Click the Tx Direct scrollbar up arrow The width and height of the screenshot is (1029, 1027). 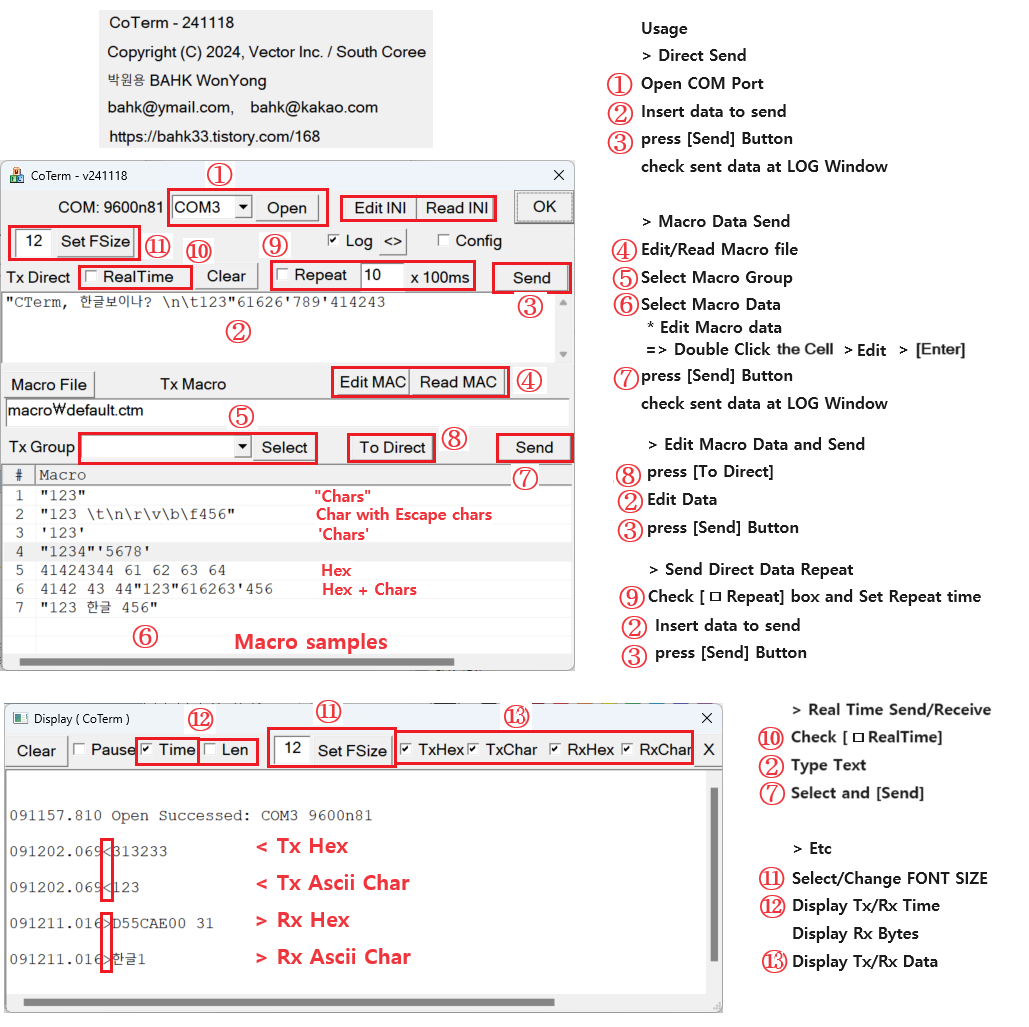[x=563, y=303]
